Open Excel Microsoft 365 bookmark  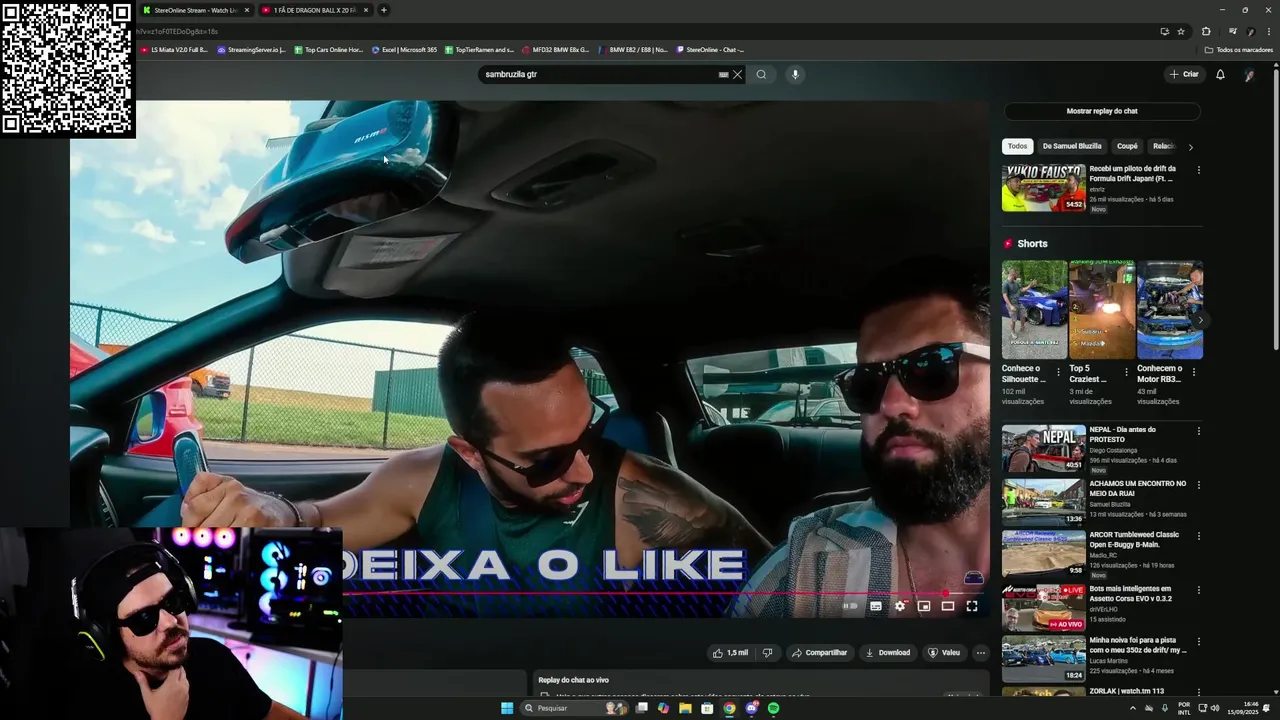pyautogui.click(x=404, y=49)
